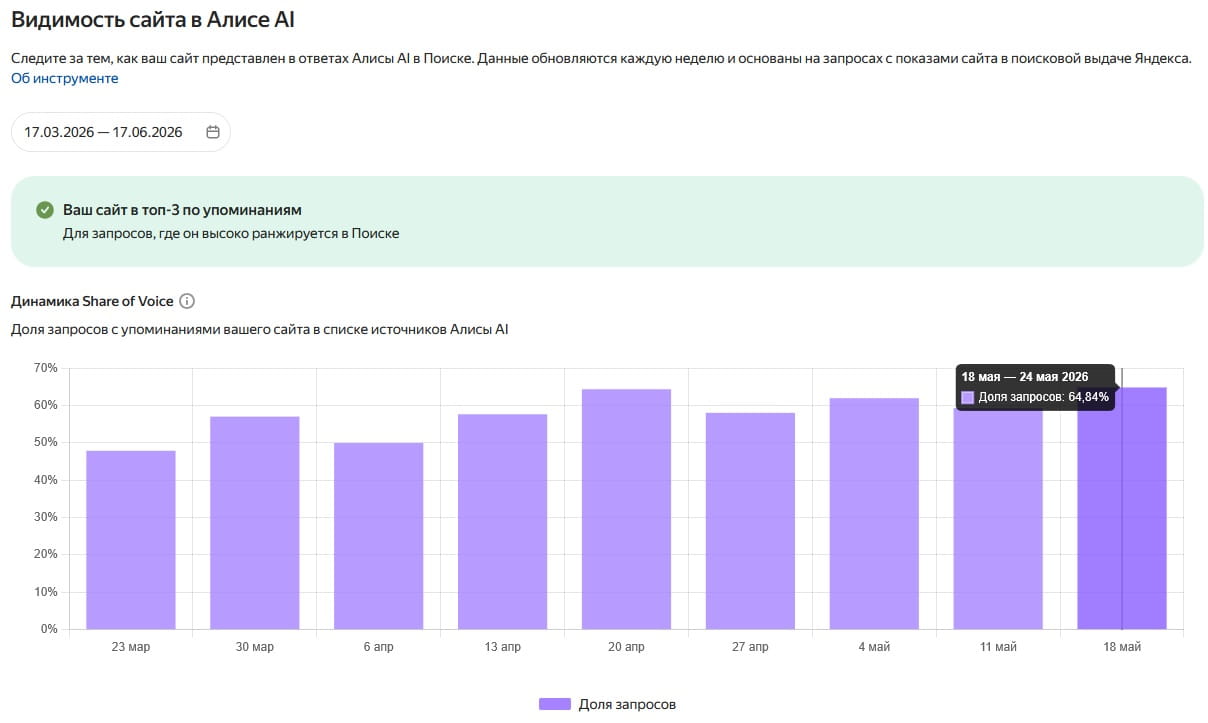Click the "18 май" axis label

(x=1122, y=647)
